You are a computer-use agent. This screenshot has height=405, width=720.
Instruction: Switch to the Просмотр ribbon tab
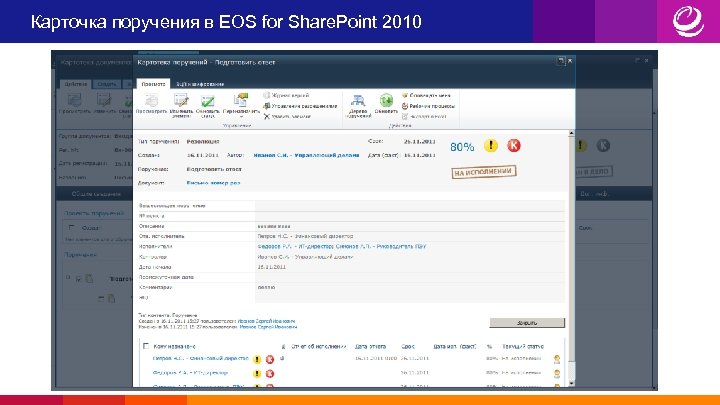click(x=153, y=84)
